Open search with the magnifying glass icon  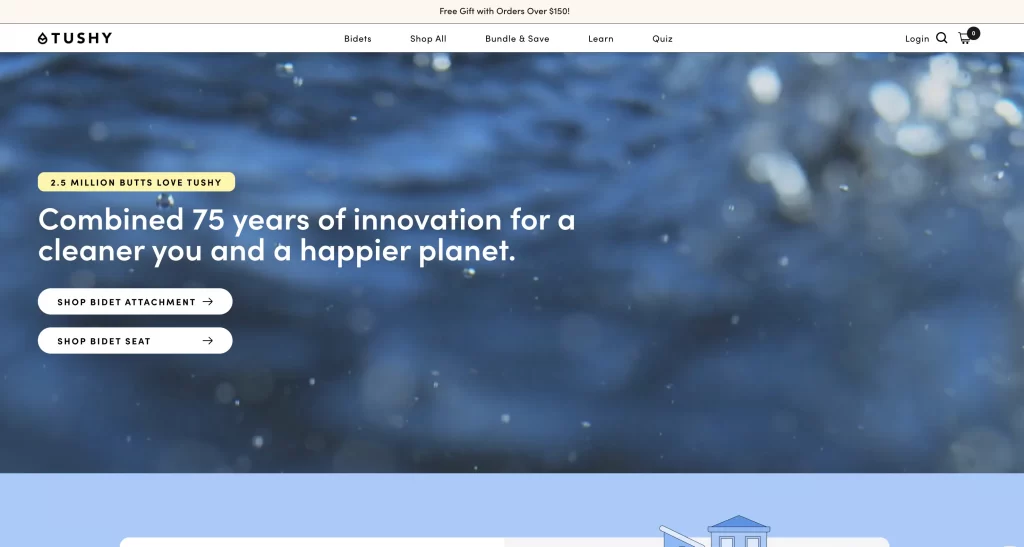pyautogui.click(x=941, y=38)
